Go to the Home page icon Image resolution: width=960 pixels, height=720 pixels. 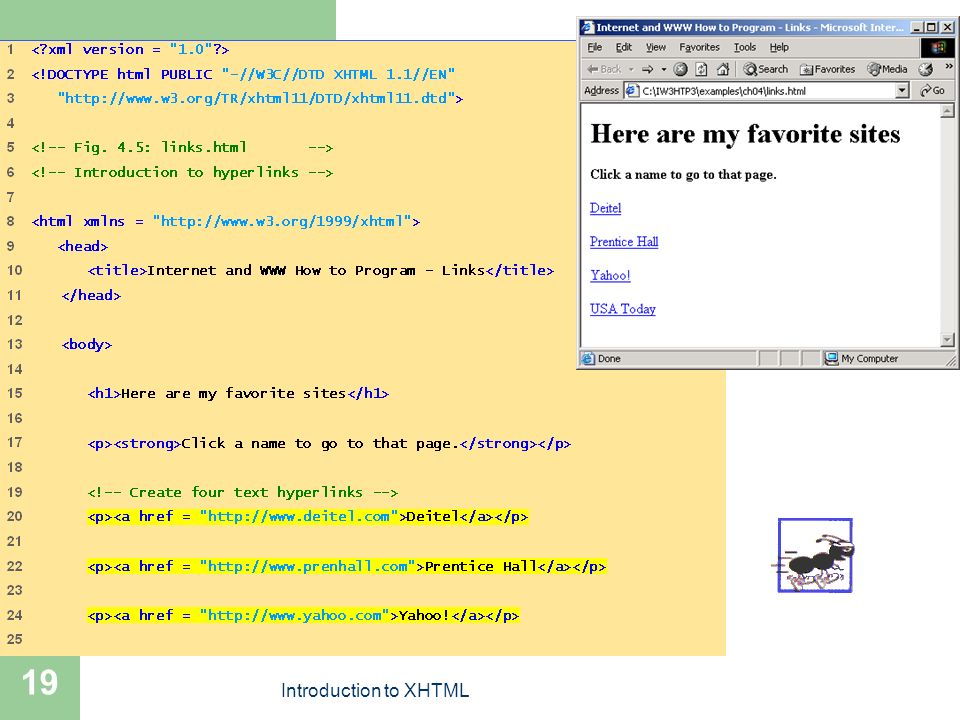coord(723,69)
